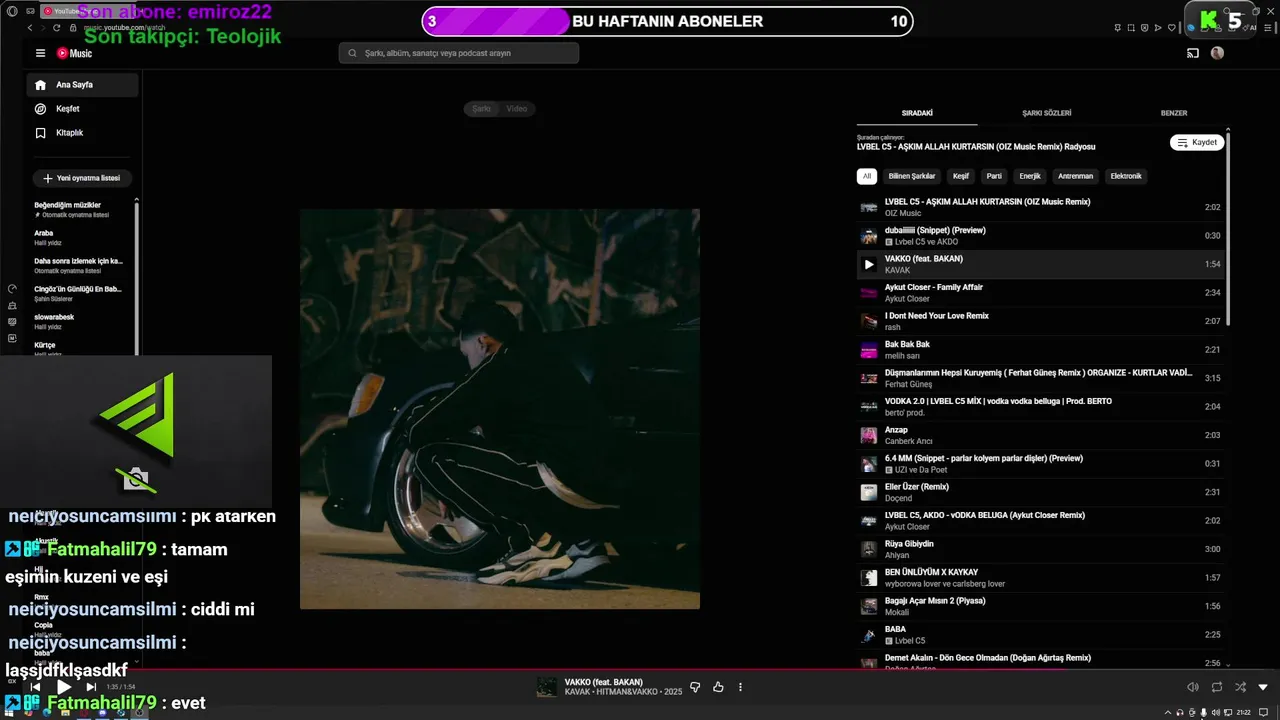Open the Windows Start menu
This screenshot has width=1280, height=720.
pos(9,712)
